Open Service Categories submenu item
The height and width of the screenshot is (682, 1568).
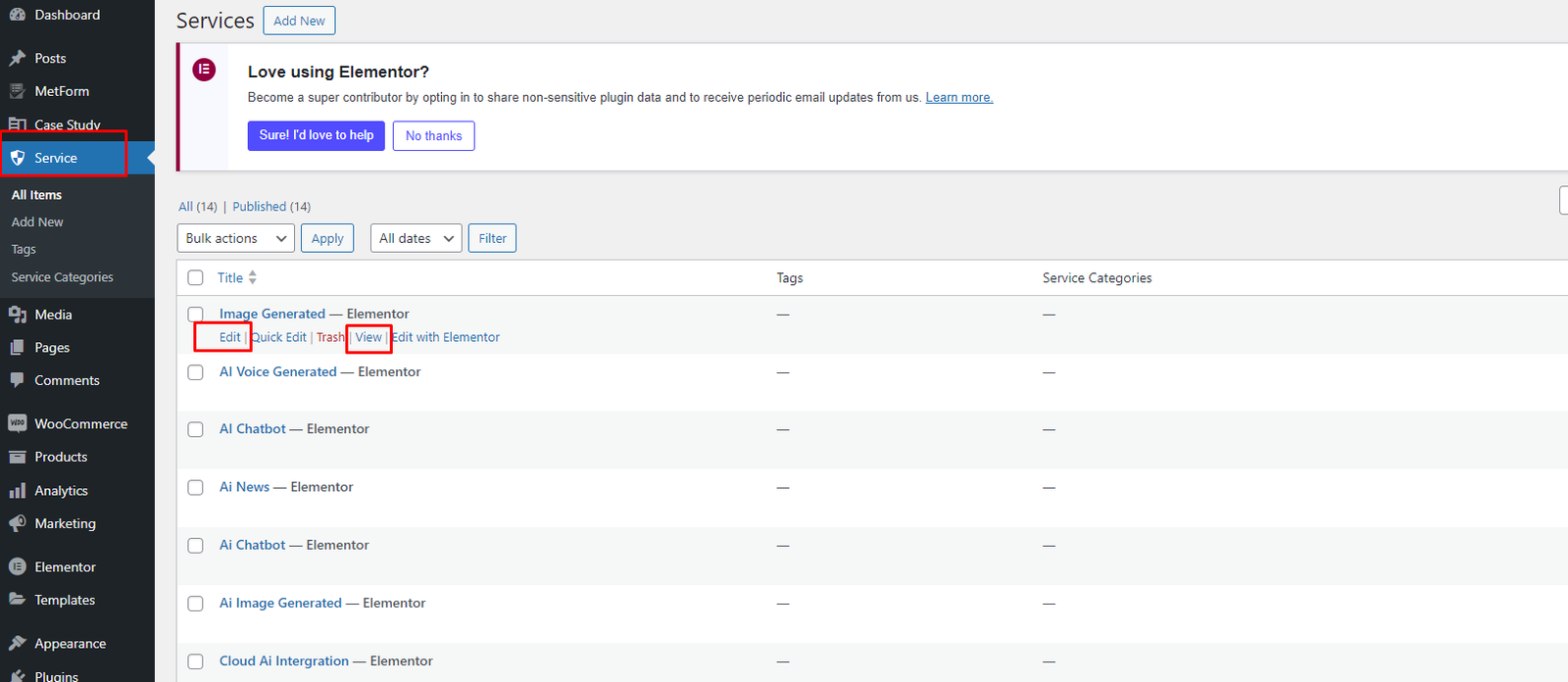(x=62, y=277)
